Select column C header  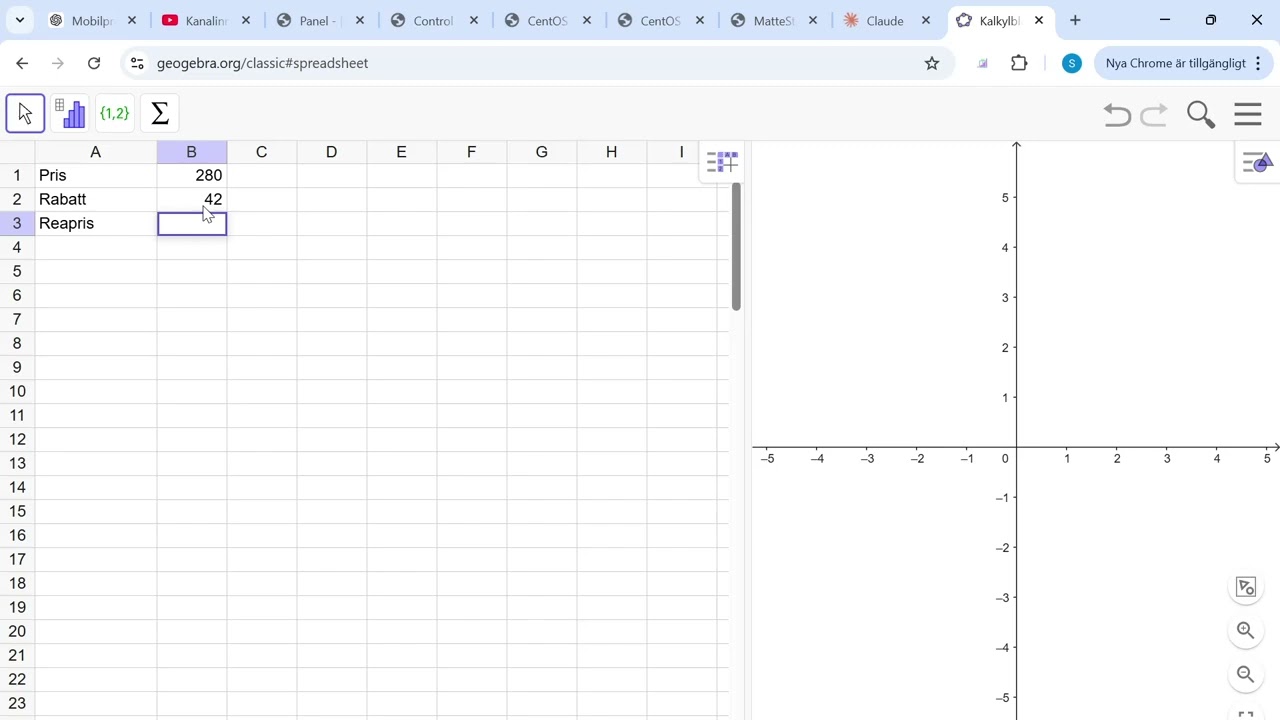(261, 152)
